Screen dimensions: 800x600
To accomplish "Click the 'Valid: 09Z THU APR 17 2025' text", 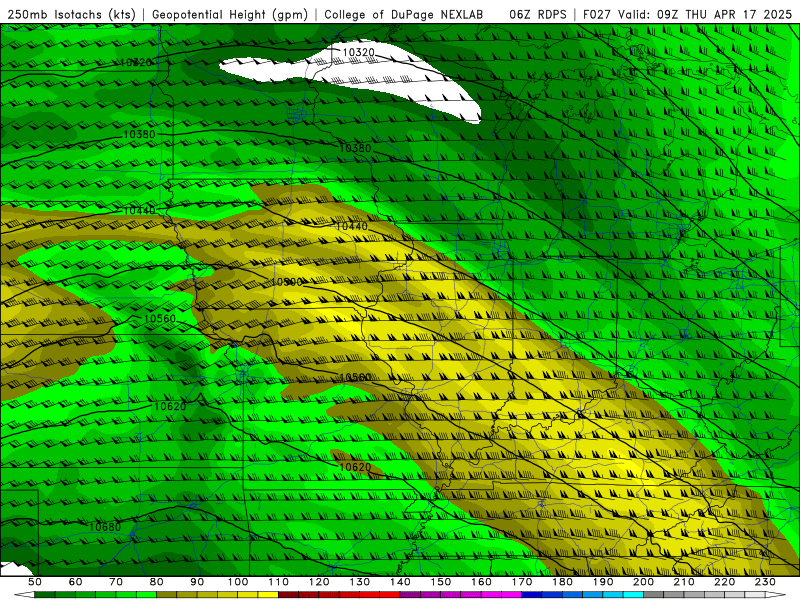I will click(705, 14).
